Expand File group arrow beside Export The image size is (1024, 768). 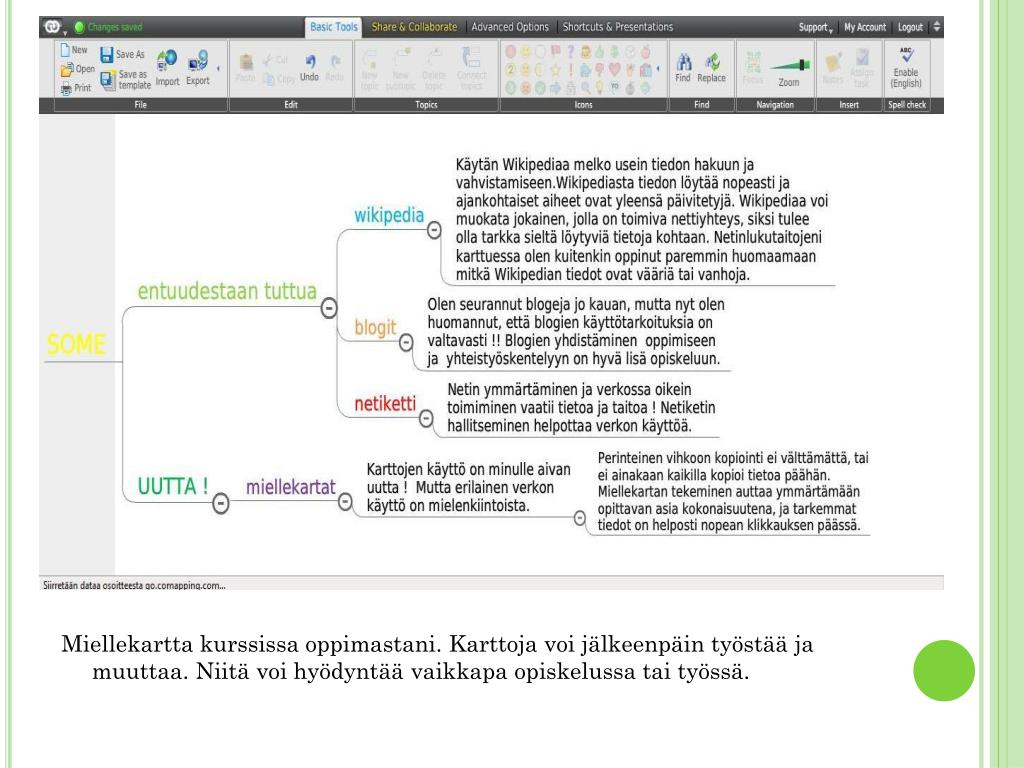(x=218, y=69)
